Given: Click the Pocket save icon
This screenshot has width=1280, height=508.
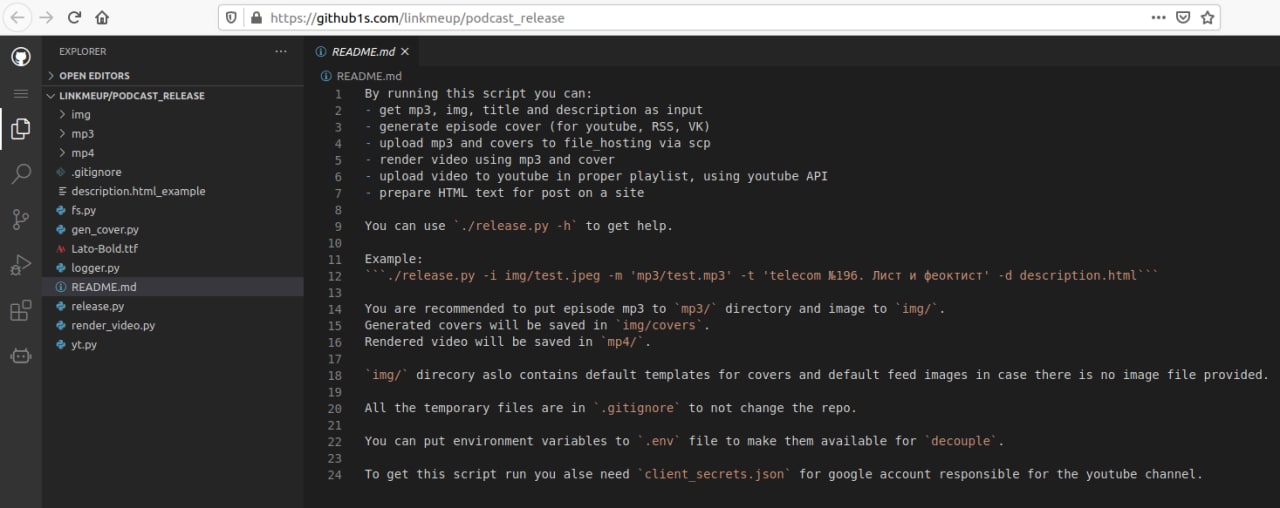Looking at the screenshot, I should pyautogui.click(x=1183, y=17).
